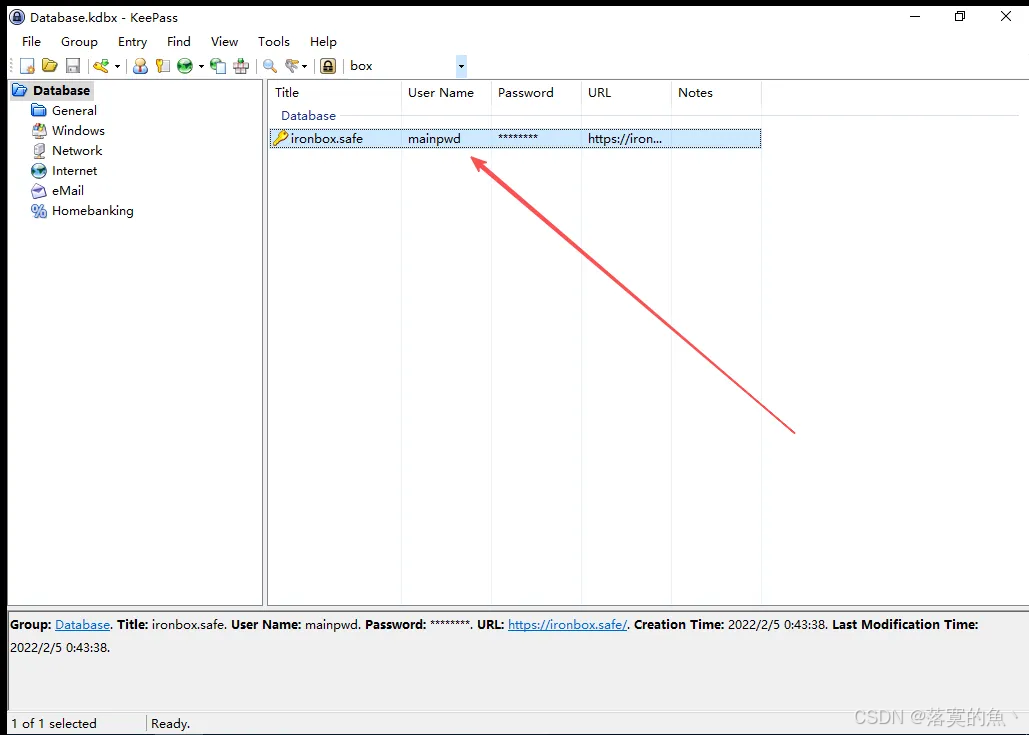Select the Internet group
This screenshot has width=1029, height=735.
point(74,171)
